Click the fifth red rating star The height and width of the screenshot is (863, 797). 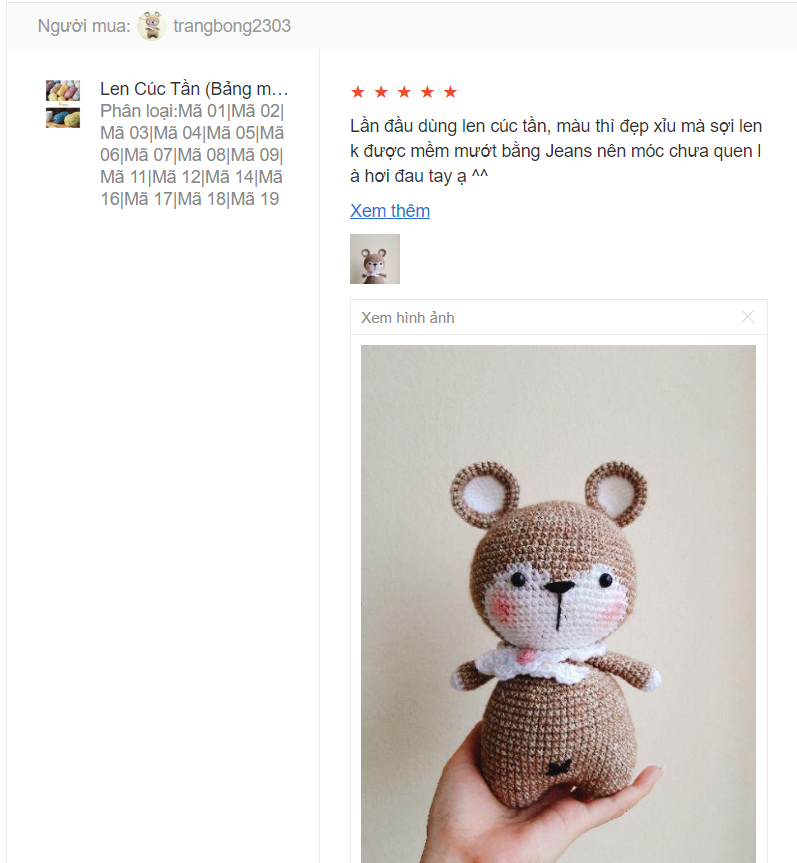tap(450, 92)
